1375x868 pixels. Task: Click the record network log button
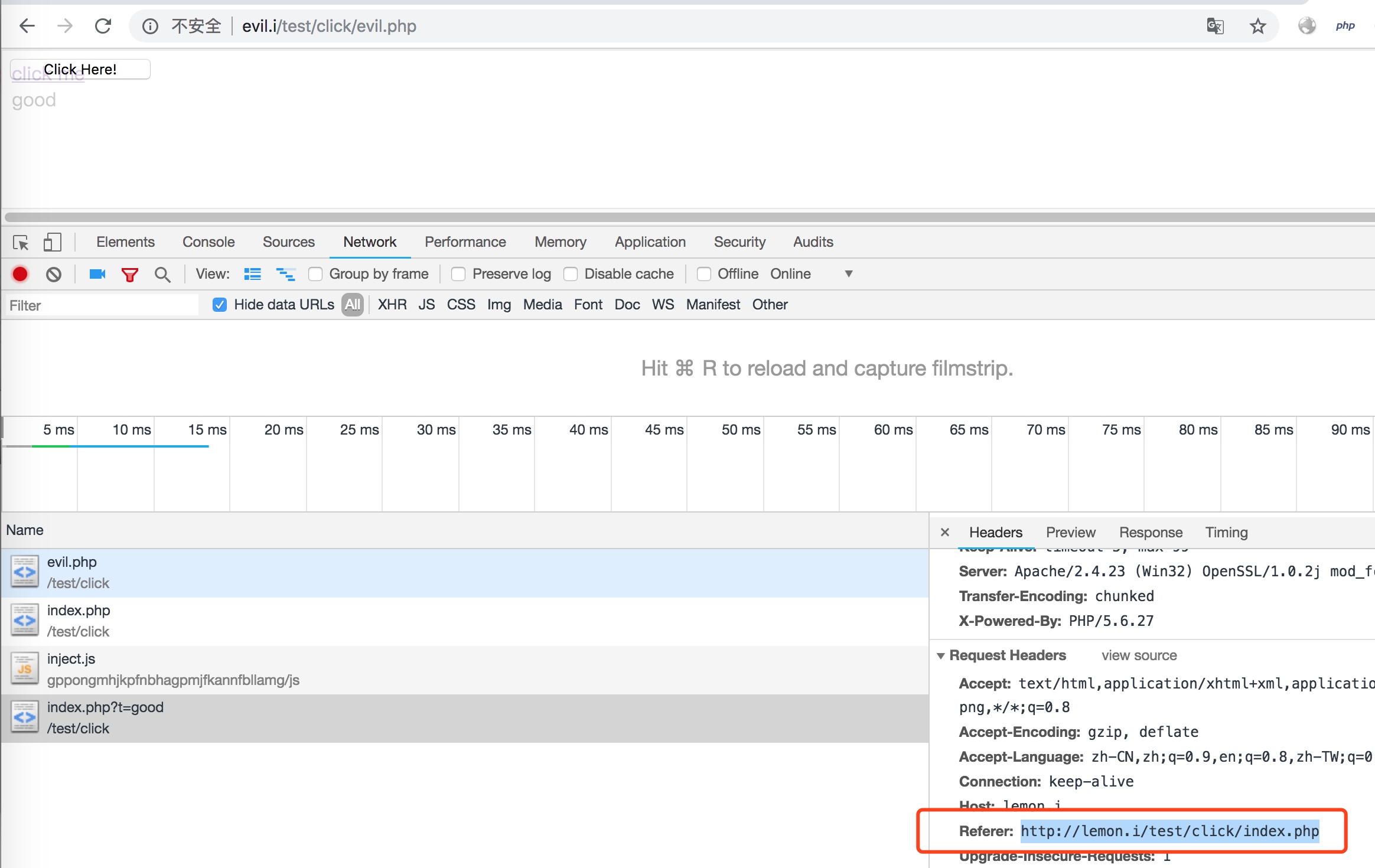pos(20,274)
